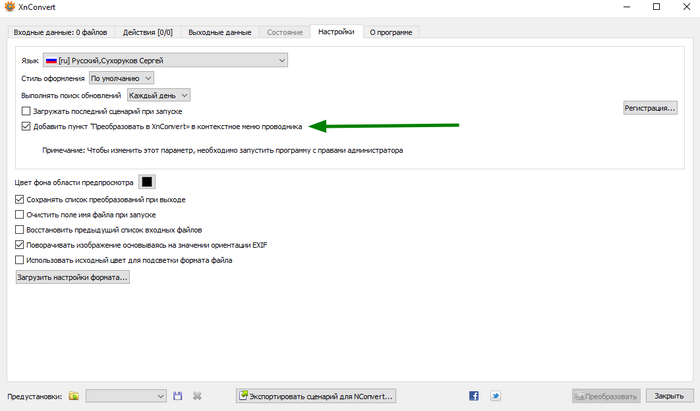The height and width of the screenshot is (411, 700).
Task: Switch to 'Входные данные: 0 файлов' tab
Action: 60,32
